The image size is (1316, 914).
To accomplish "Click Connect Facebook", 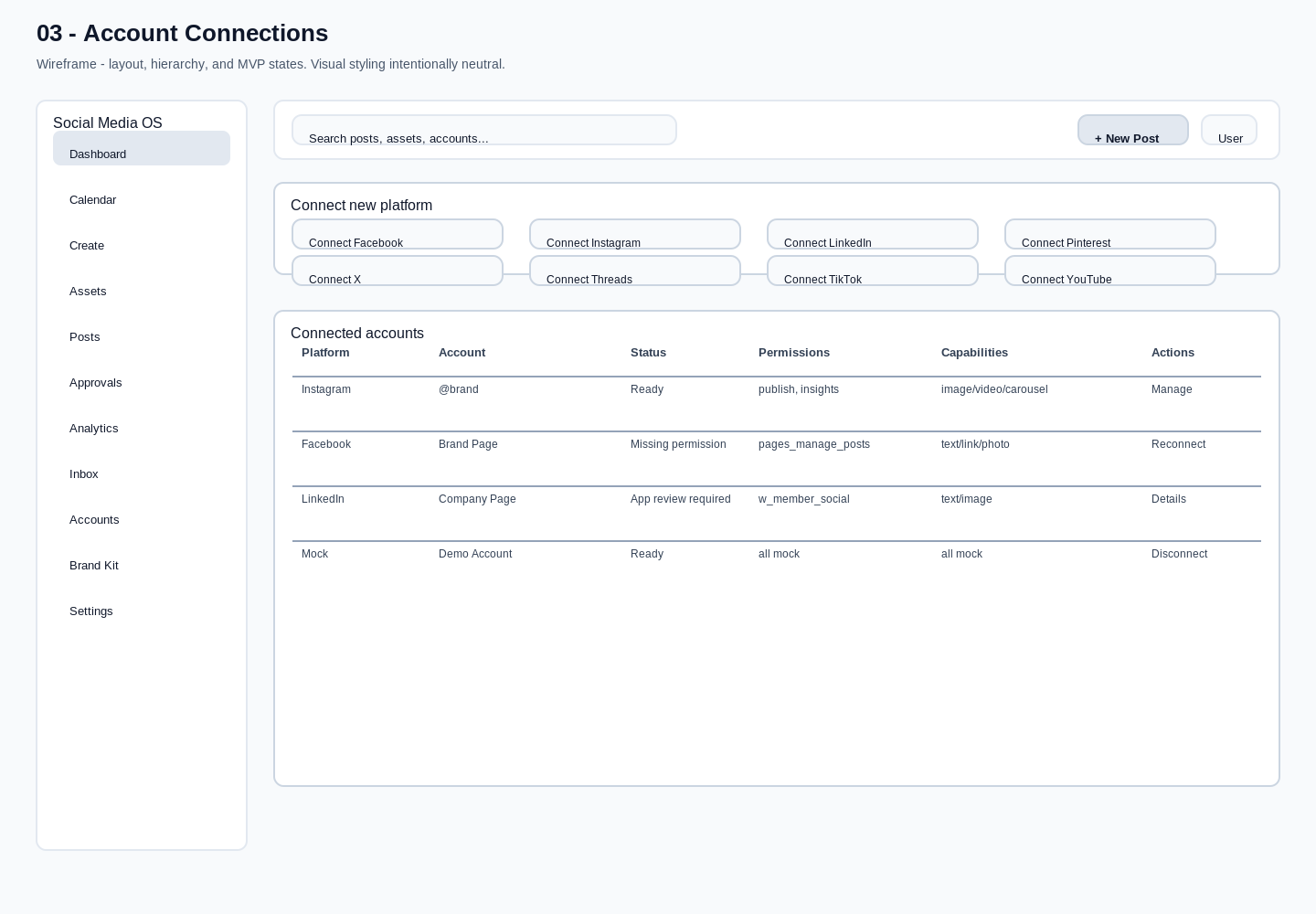I will point(398,234).
